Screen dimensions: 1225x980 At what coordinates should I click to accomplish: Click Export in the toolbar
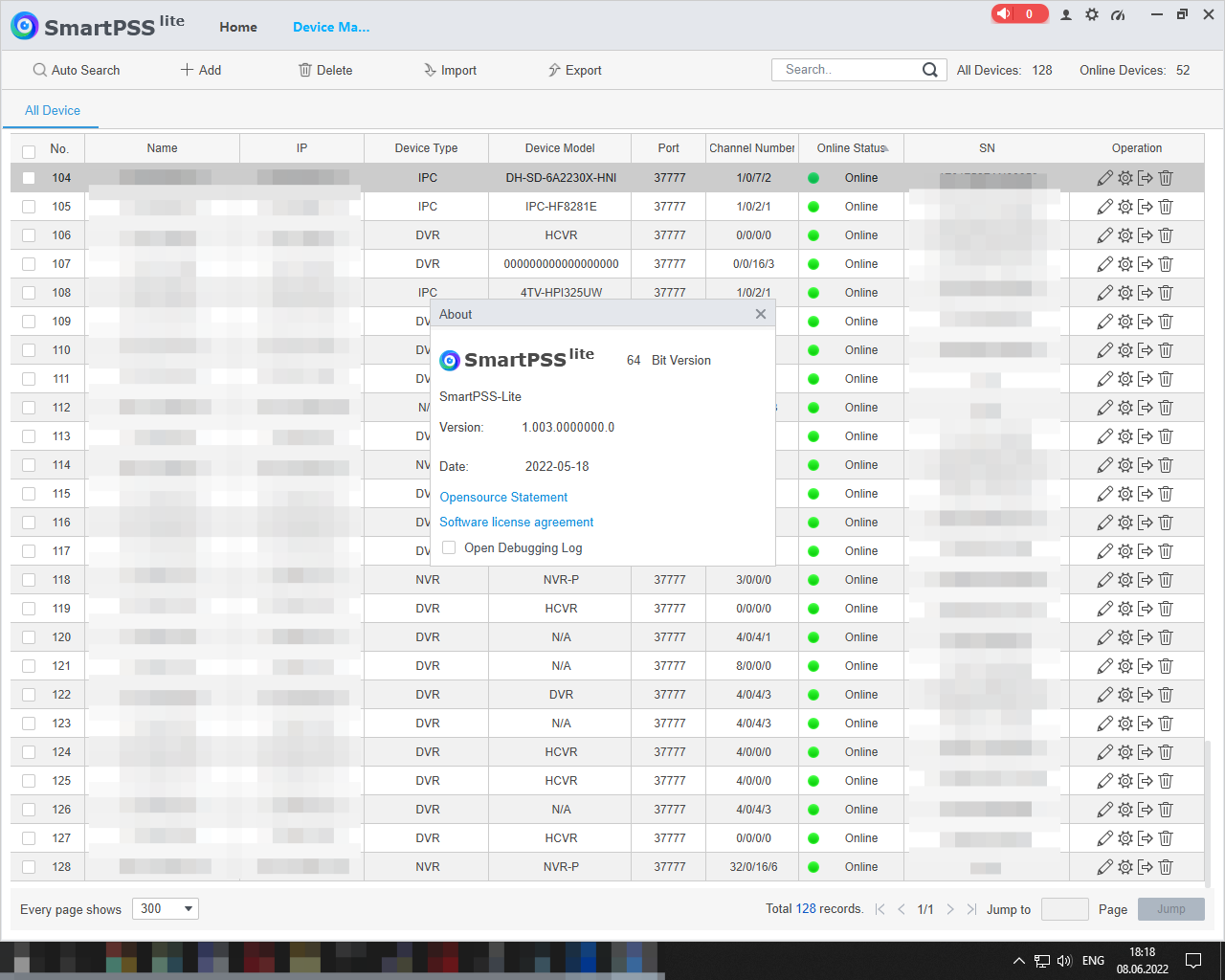pos(574,70)
